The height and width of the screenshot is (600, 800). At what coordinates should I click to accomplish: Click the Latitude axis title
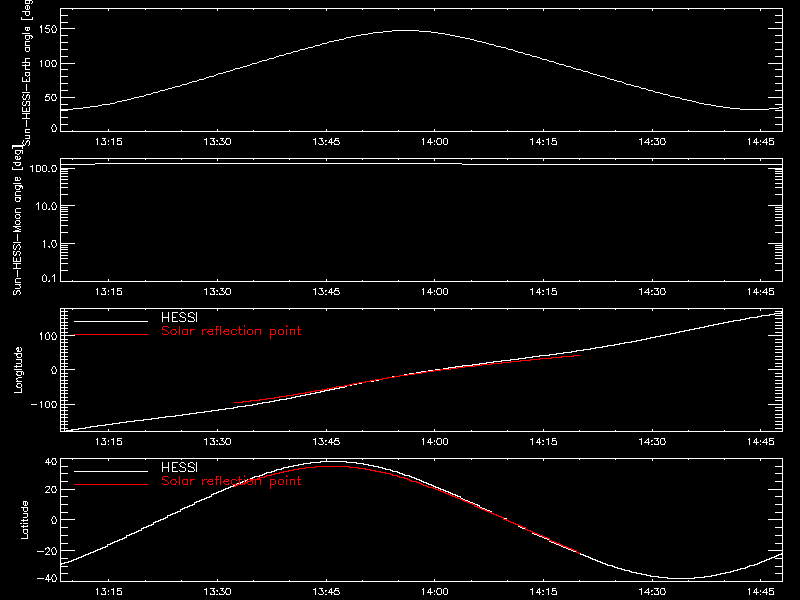(x=24, y=520)
